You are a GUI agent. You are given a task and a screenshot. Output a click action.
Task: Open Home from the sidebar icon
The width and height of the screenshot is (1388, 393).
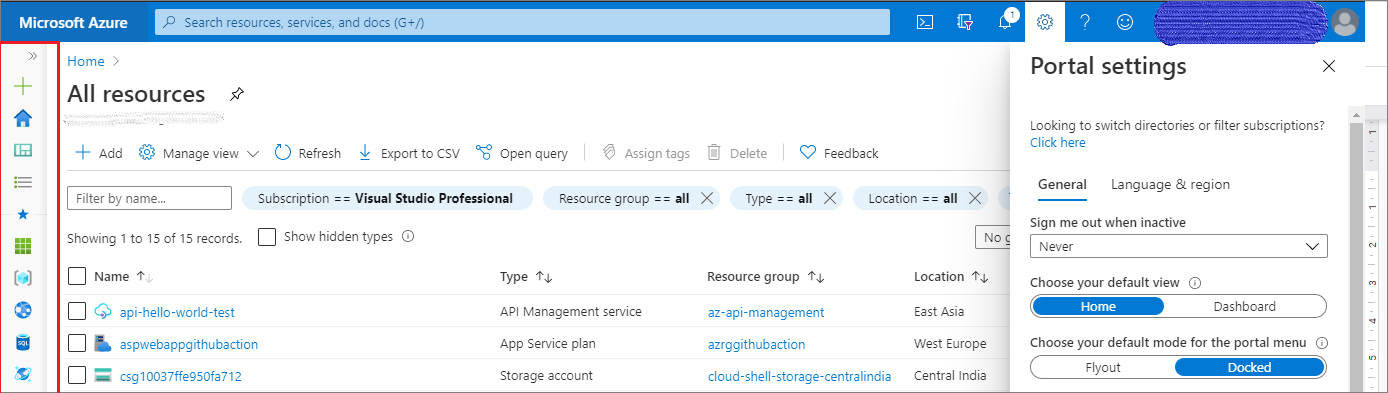click(23, 118)
